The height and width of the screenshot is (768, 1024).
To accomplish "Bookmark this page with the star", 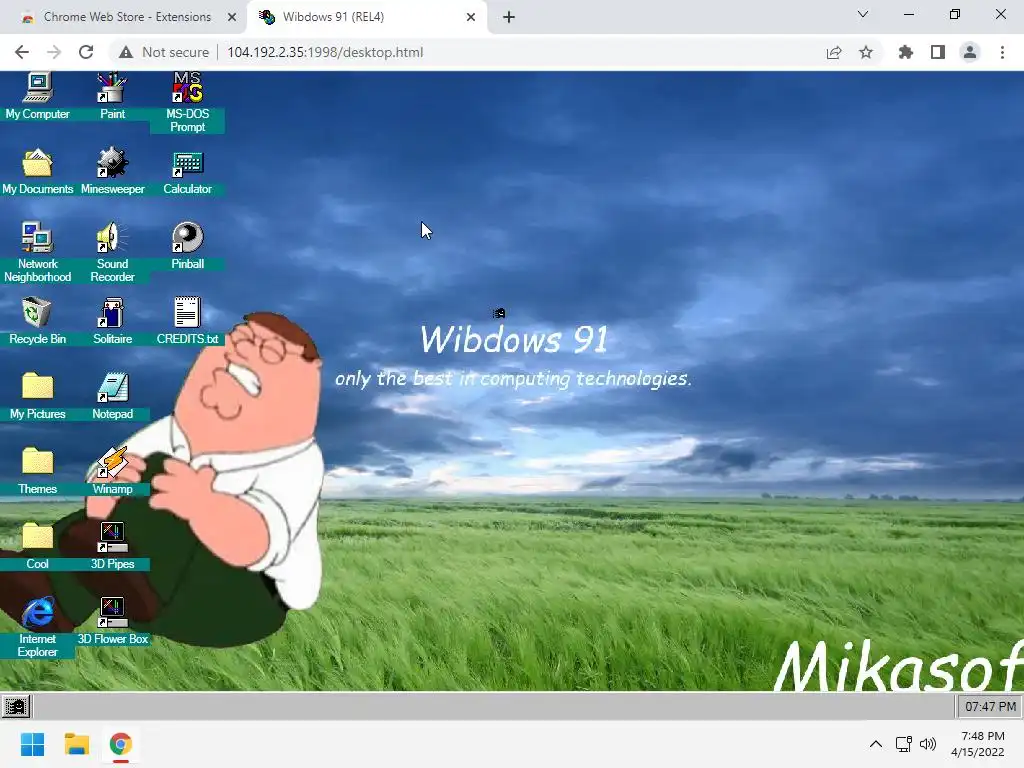I will coord(866,52).
